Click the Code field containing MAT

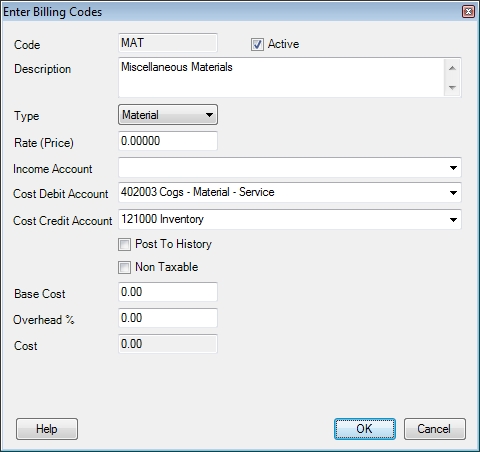pyautogui.click(x=168, y=43)
